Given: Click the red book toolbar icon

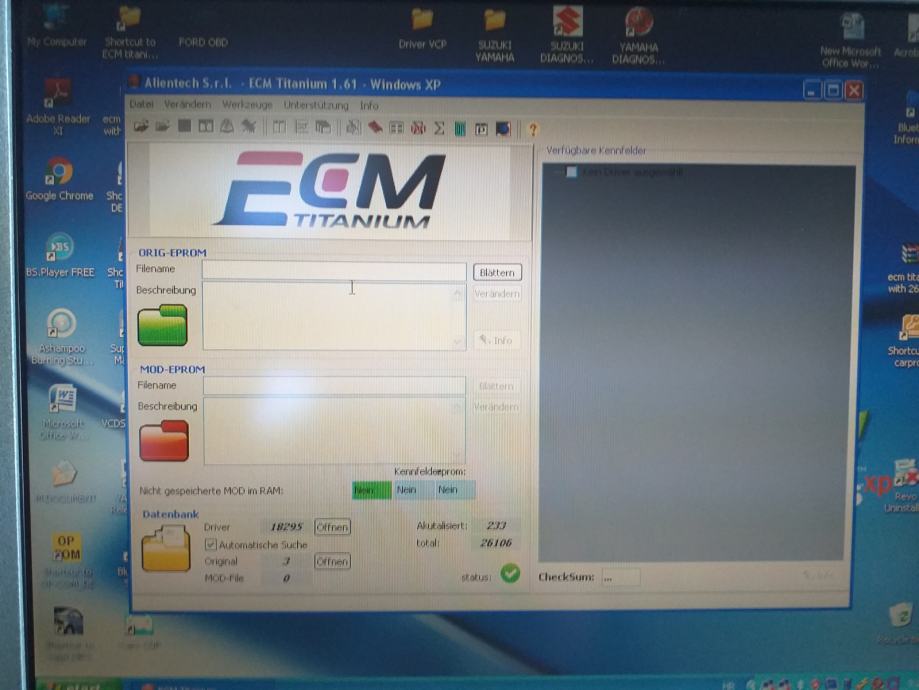Looking at the screenshot, I should [375, 127].
